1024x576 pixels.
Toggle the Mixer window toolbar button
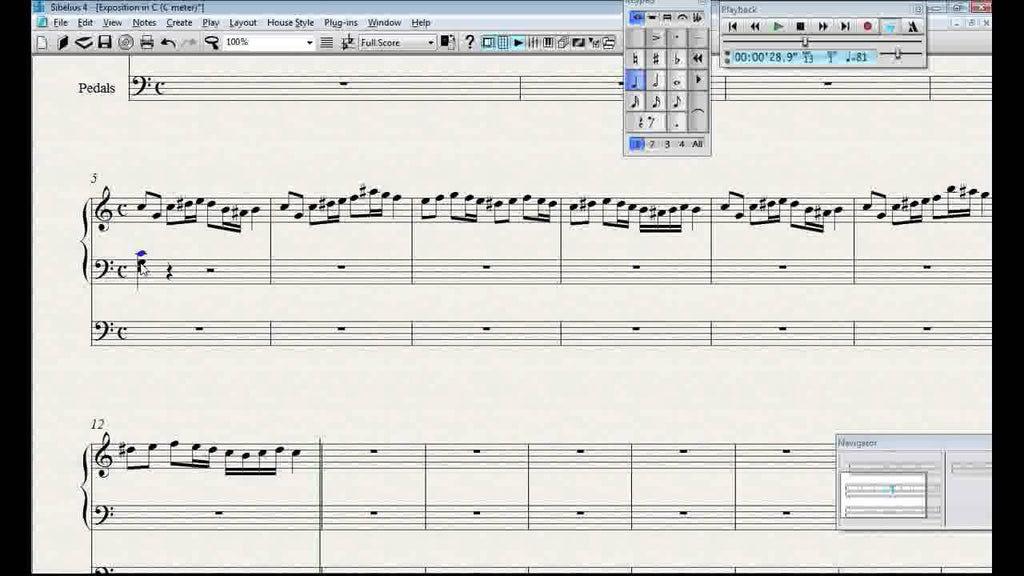point(533,42)
